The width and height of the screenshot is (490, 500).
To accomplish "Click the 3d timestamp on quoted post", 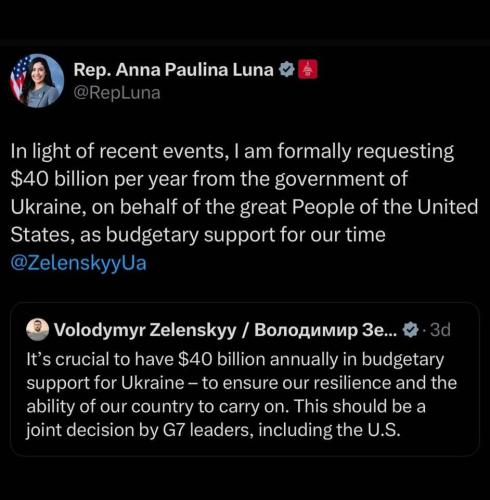I will tap(440, 330).
